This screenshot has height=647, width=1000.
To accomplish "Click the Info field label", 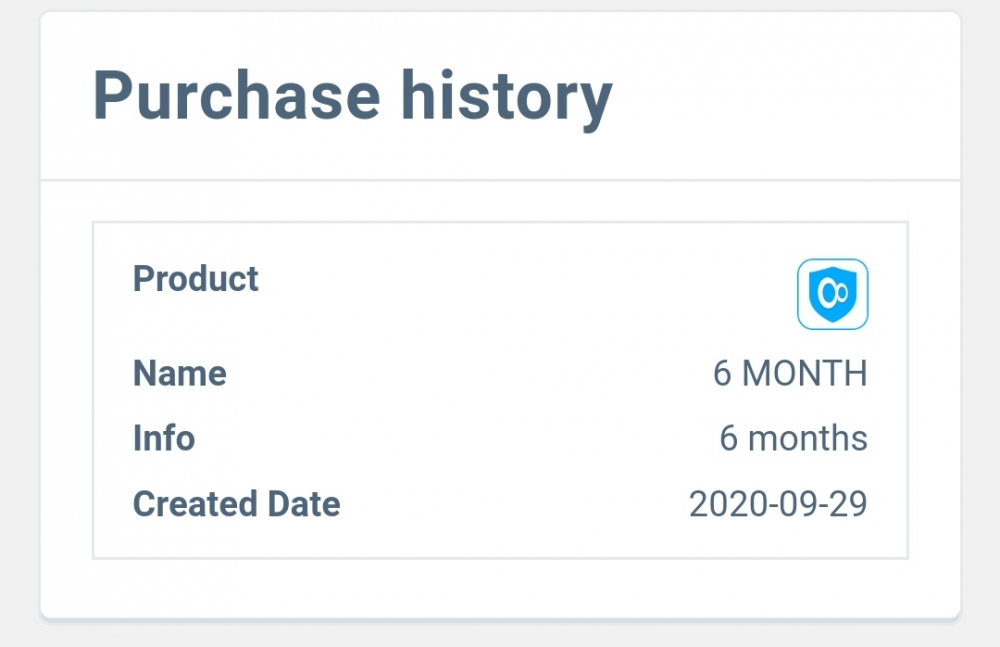I will pos(164,438).
